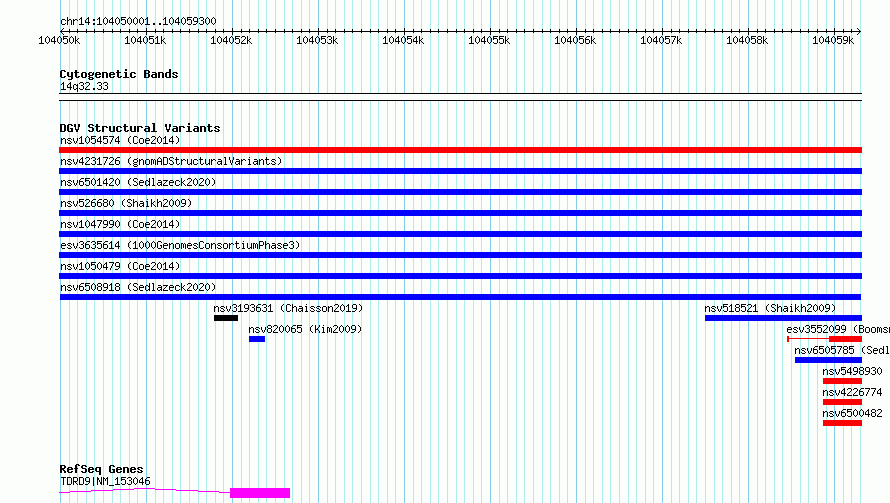Image resolution: width=890 pixels, height=503 pixels.
Task: Click the 104056k ruler position
Action: tap(575, 40)
